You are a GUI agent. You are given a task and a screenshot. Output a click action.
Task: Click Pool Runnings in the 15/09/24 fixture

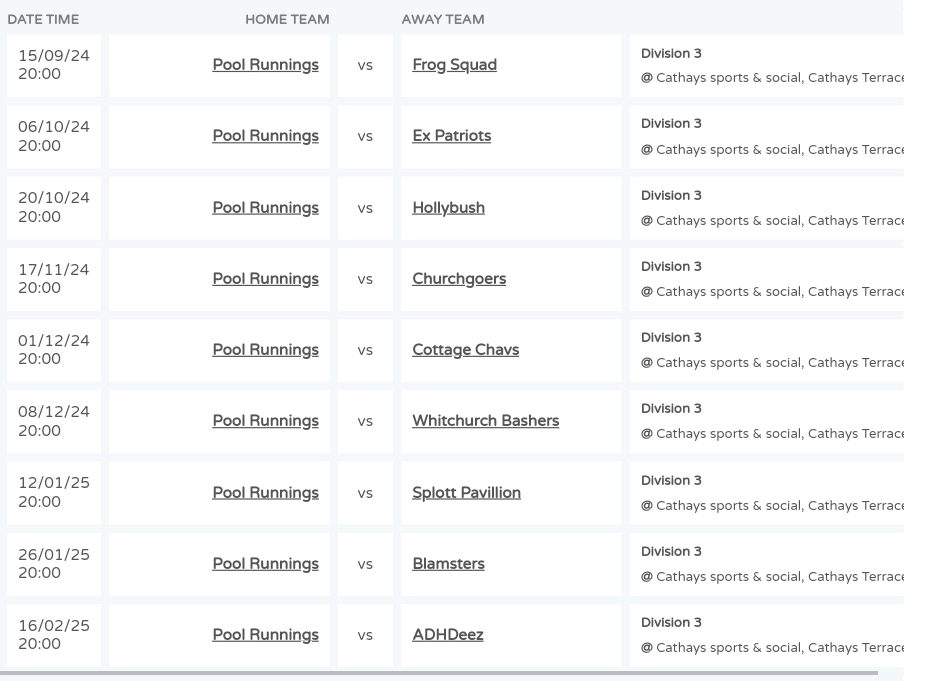[x=266, y=65]
